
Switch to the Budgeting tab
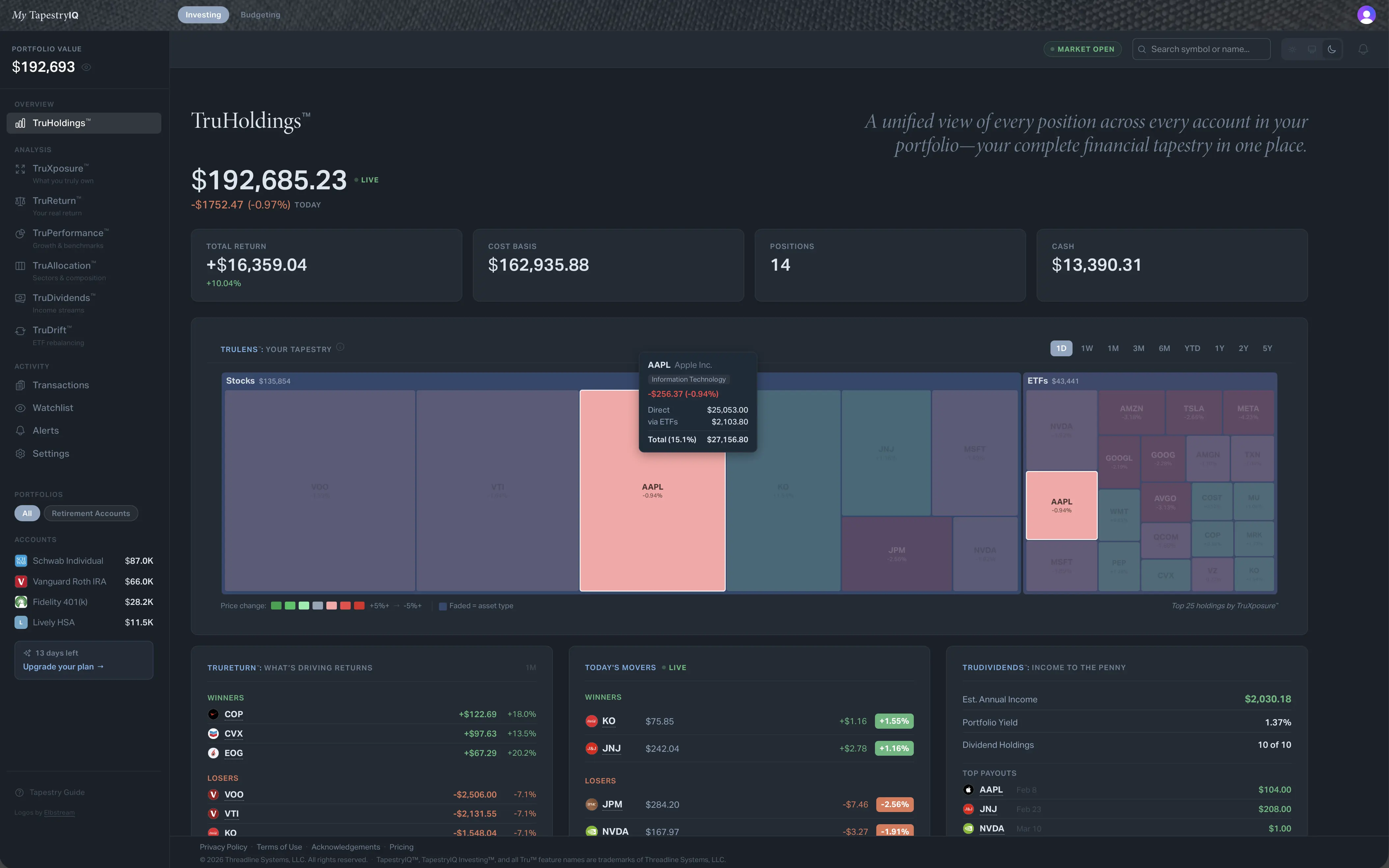(260, 15)
